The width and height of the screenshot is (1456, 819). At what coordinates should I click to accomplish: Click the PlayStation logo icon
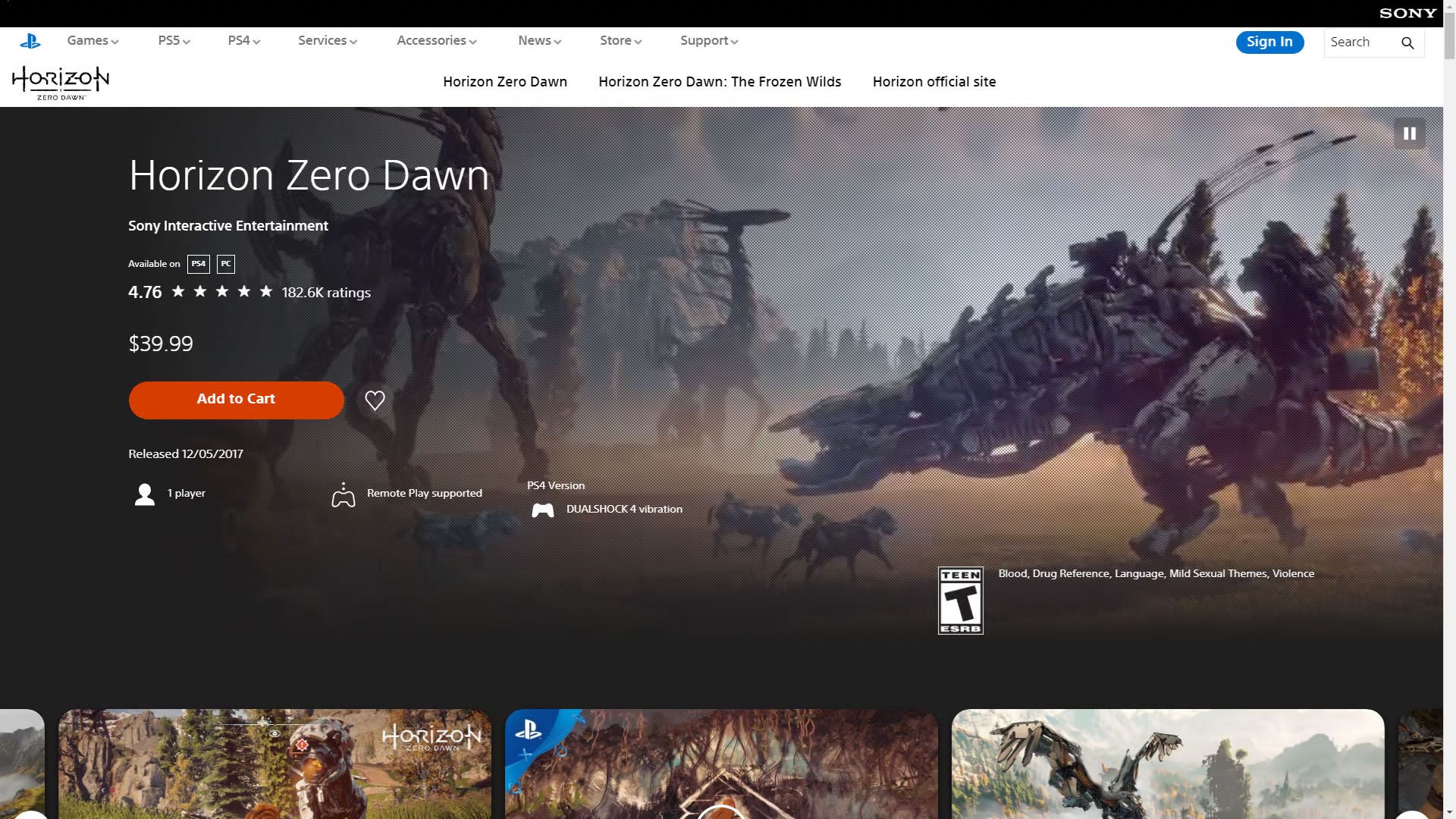(30, 41)
